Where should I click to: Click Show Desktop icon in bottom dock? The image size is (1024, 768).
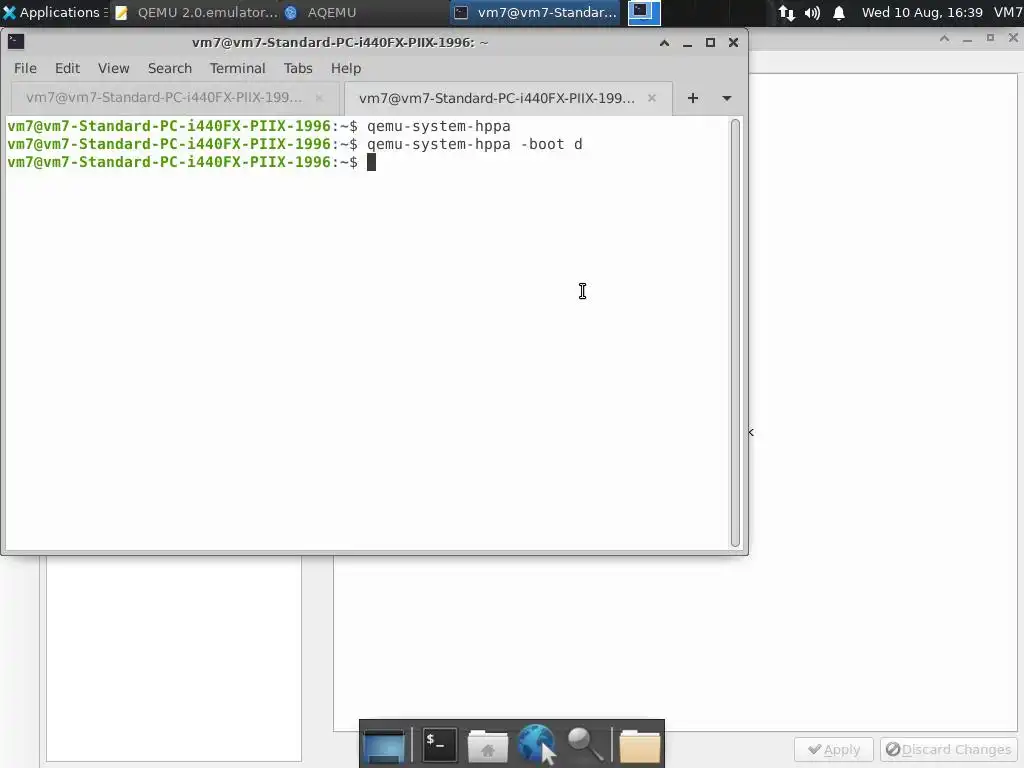click(x=384, y=746)
